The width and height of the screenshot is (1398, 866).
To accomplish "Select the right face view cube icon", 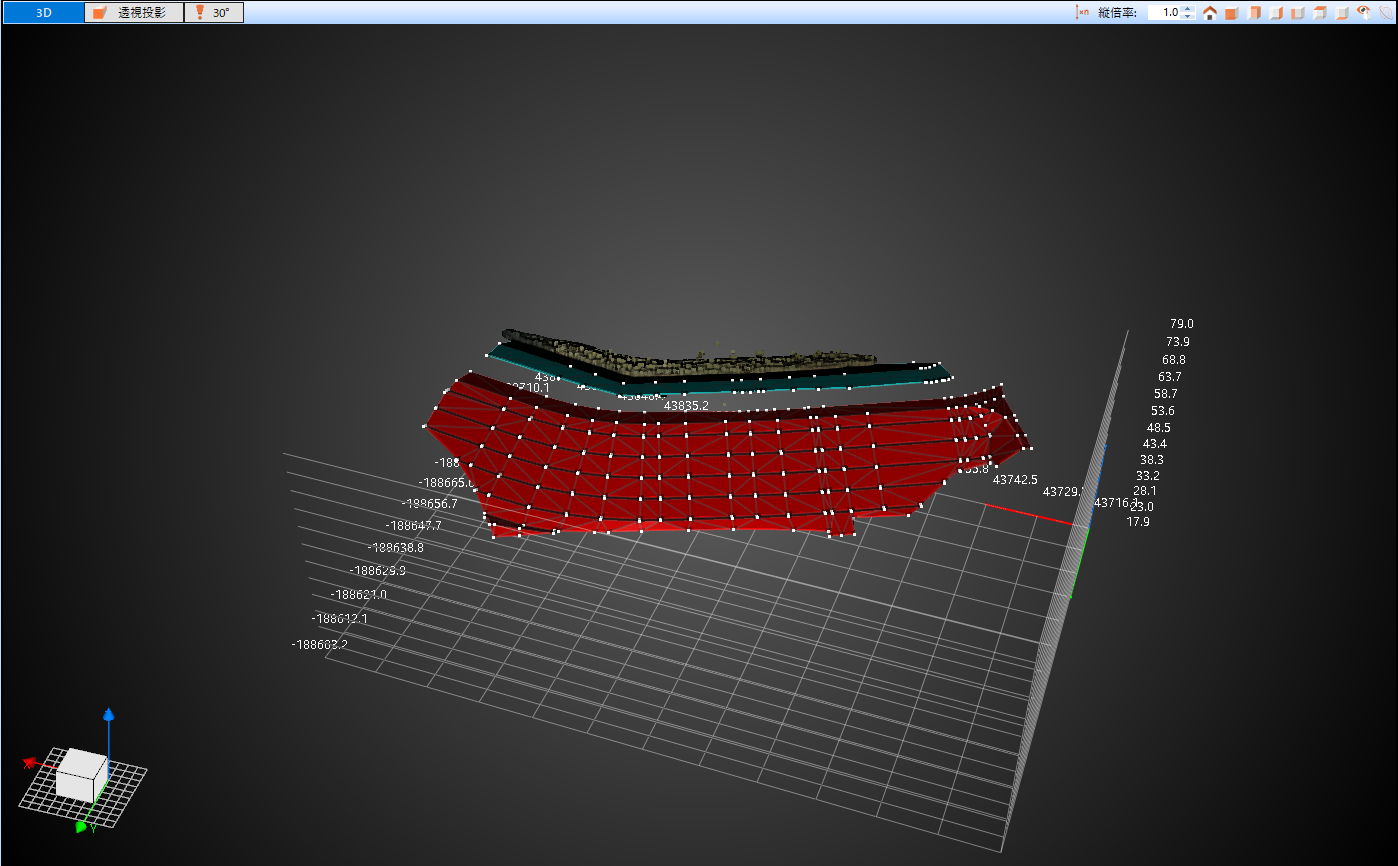I will 1276,13.
